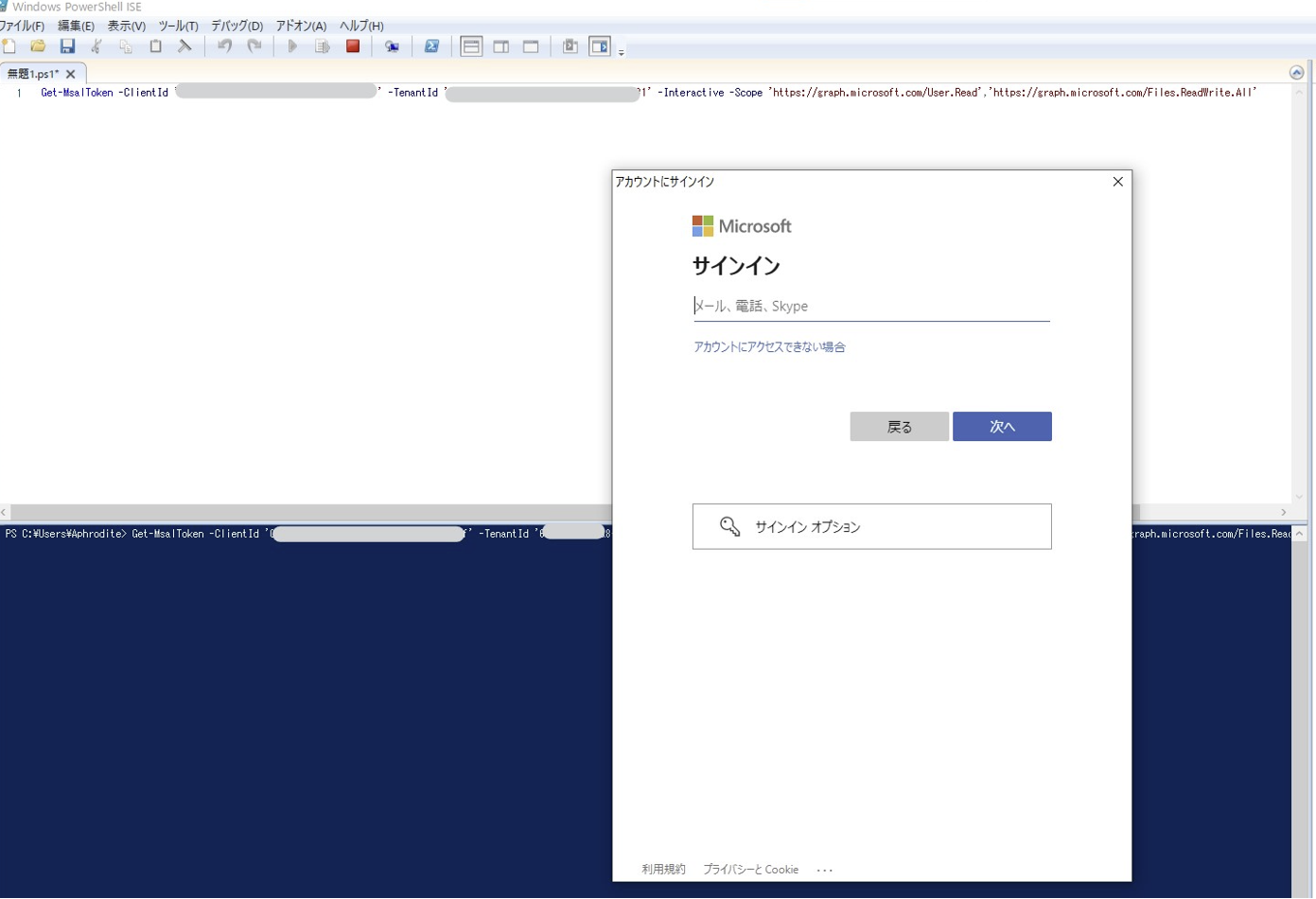
Task: Click console prompt line PS C:\Users\Aphrodite>
Action: 65,534
